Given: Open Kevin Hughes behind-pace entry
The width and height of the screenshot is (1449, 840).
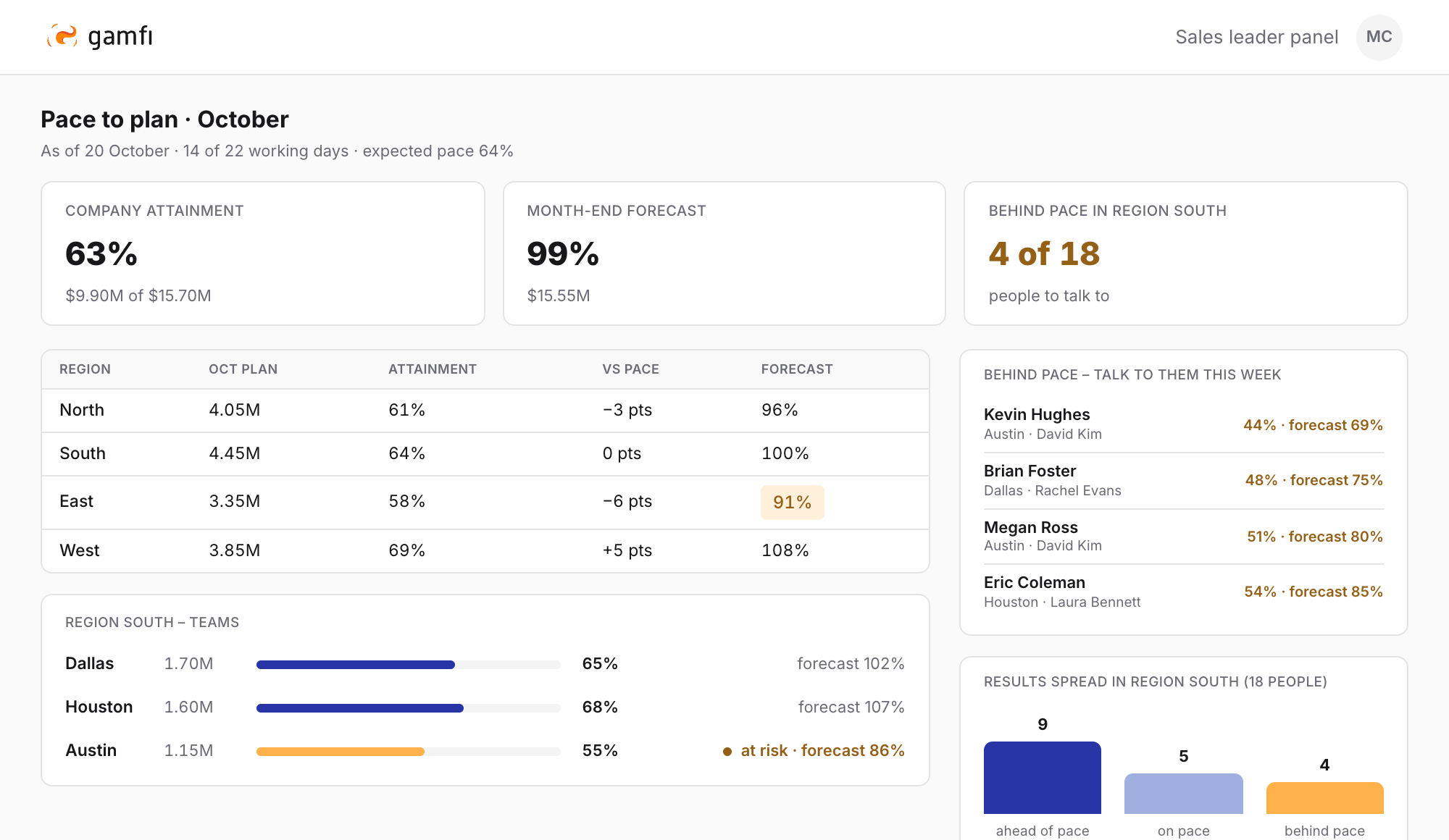Looking at the screenshot, I should click(x=1183, y=424).
